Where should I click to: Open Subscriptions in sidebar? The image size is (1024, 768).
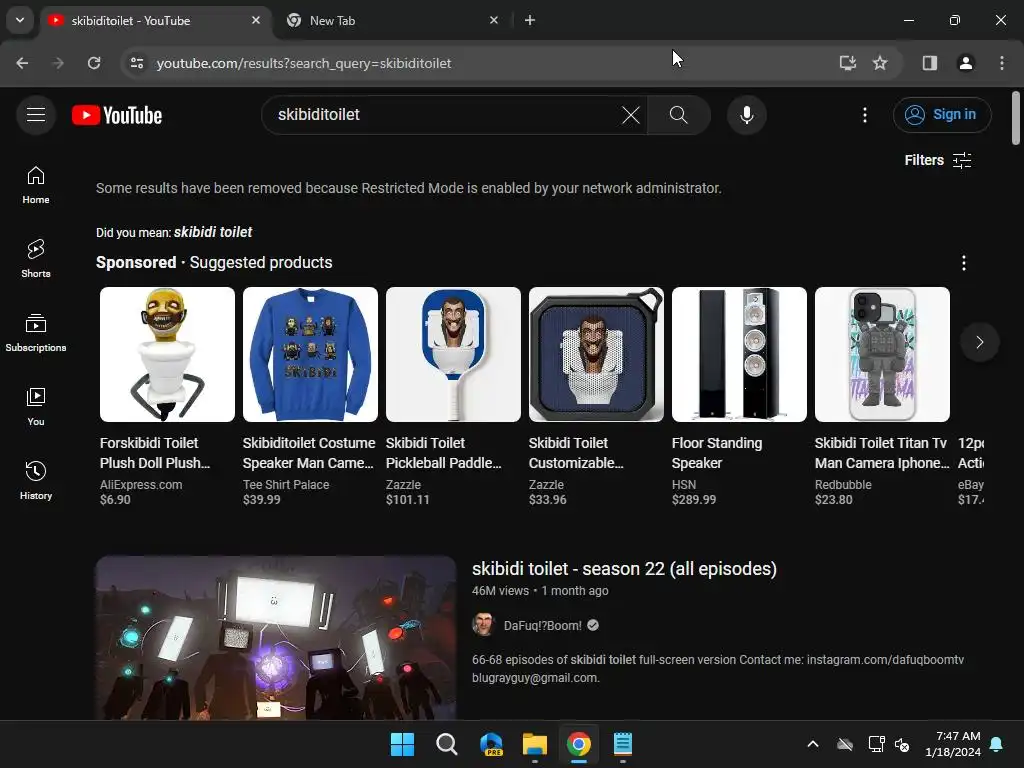[36, 332]
